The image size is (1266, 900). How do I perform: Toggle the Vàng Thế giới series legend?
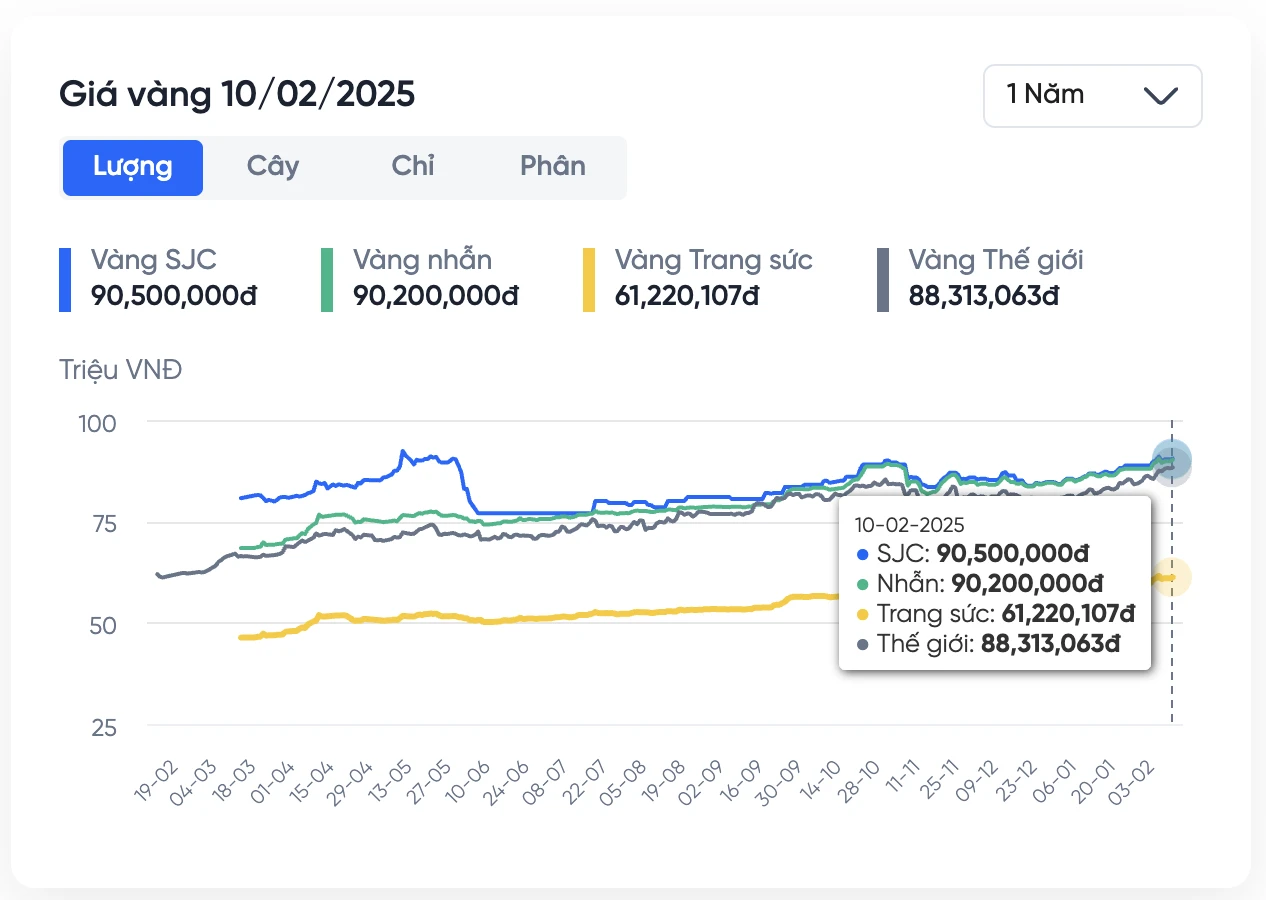pyautogui.click(x=995, y=261)
